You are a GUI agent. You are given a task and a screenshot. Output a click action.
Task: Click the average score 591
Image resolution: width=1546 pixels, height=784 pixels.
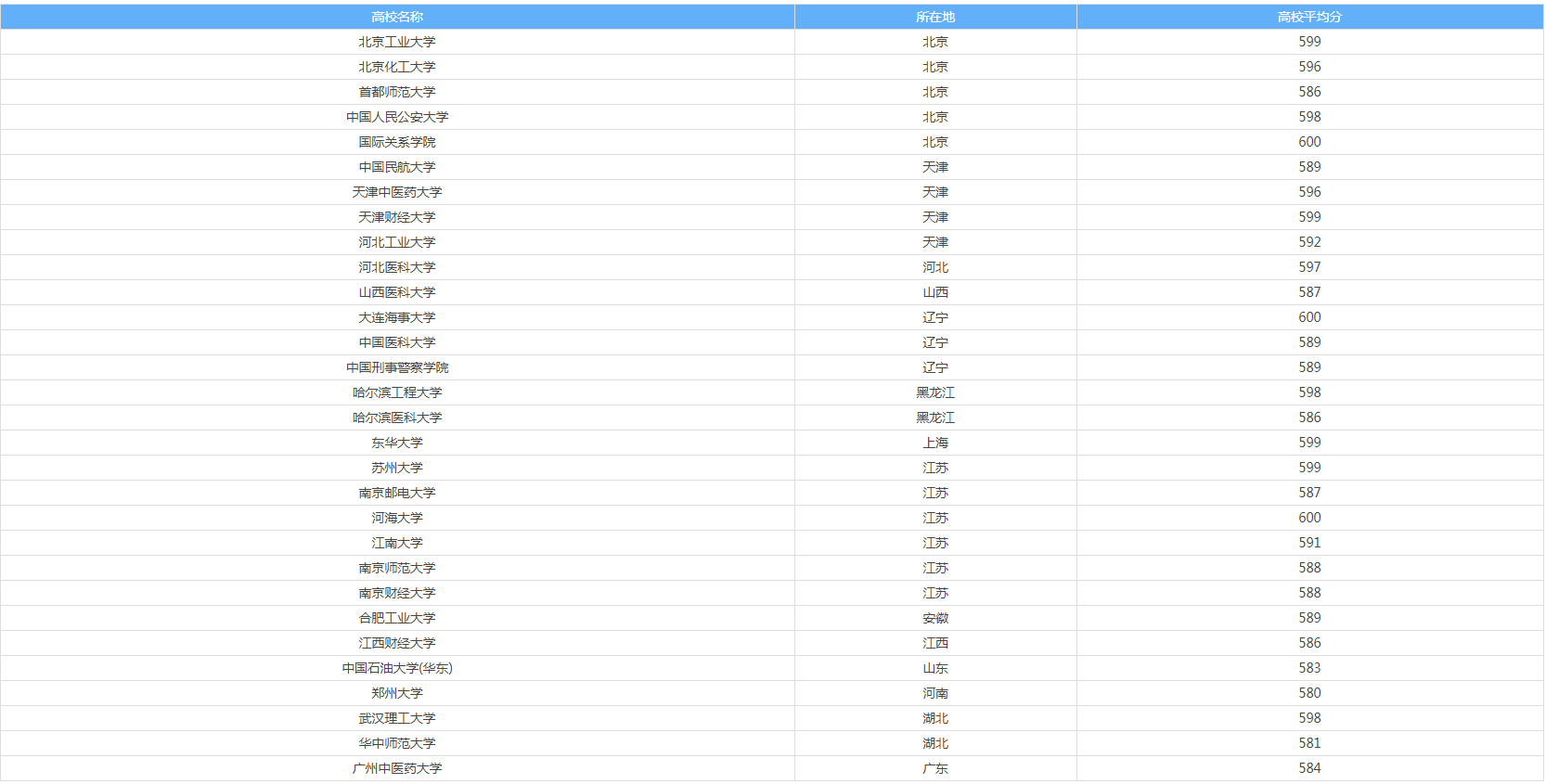pyautogui.click(x=1309, y=543)
